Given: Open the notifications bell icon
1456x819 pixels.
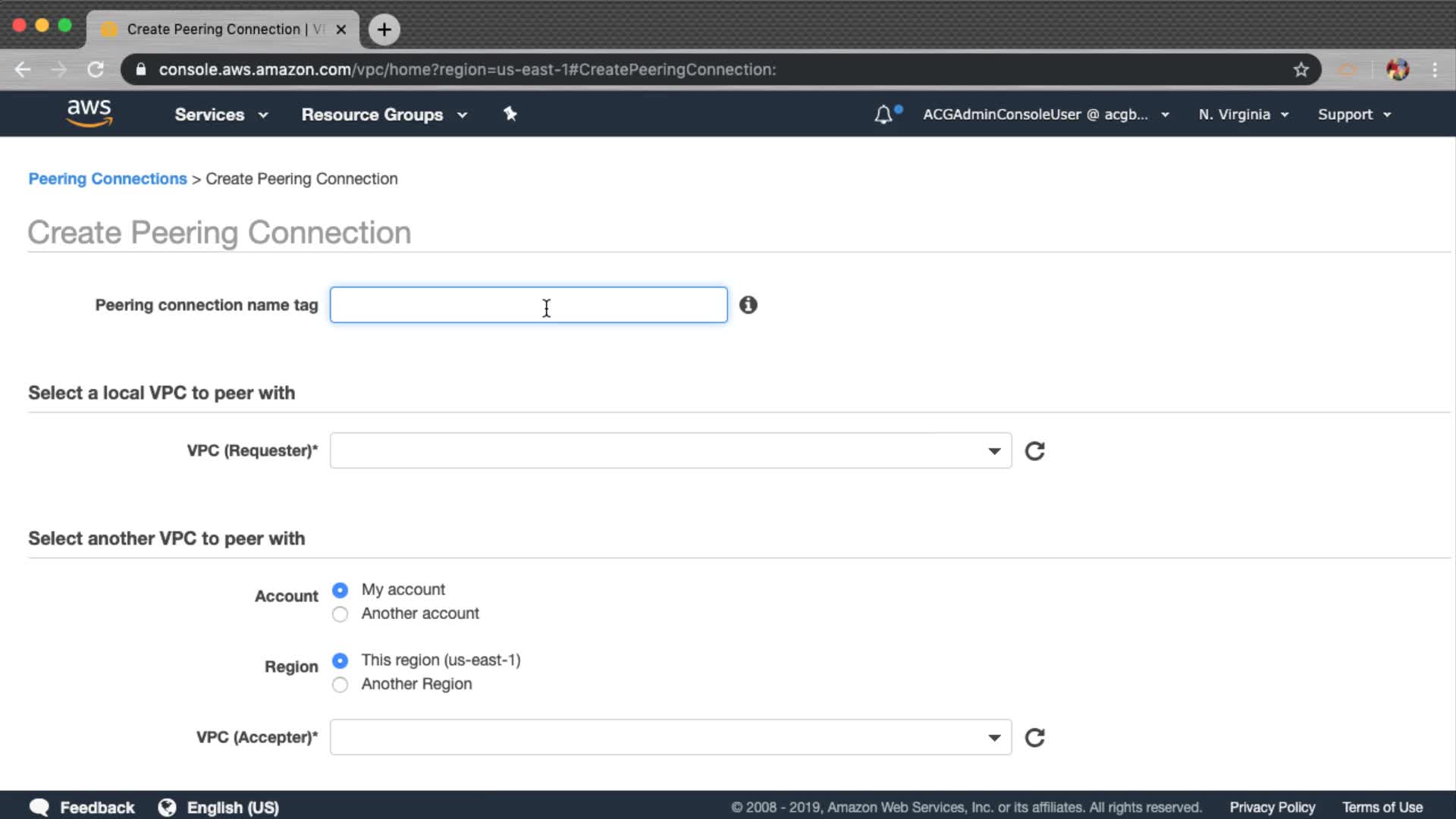Looking at the screenshot, I should click(883, 115).
